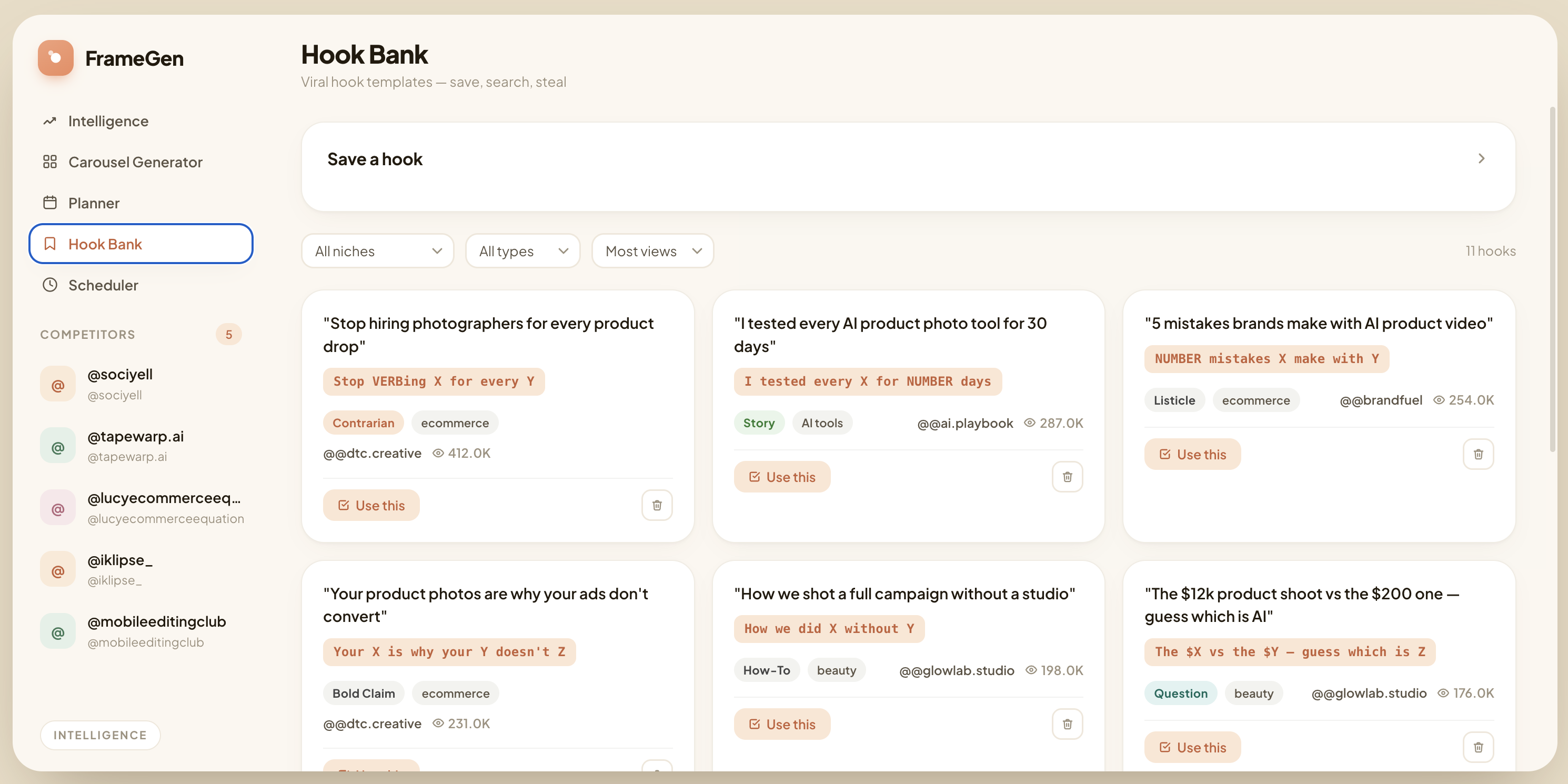
Task: Click the COMPETITORS section header
Action: 88,334
